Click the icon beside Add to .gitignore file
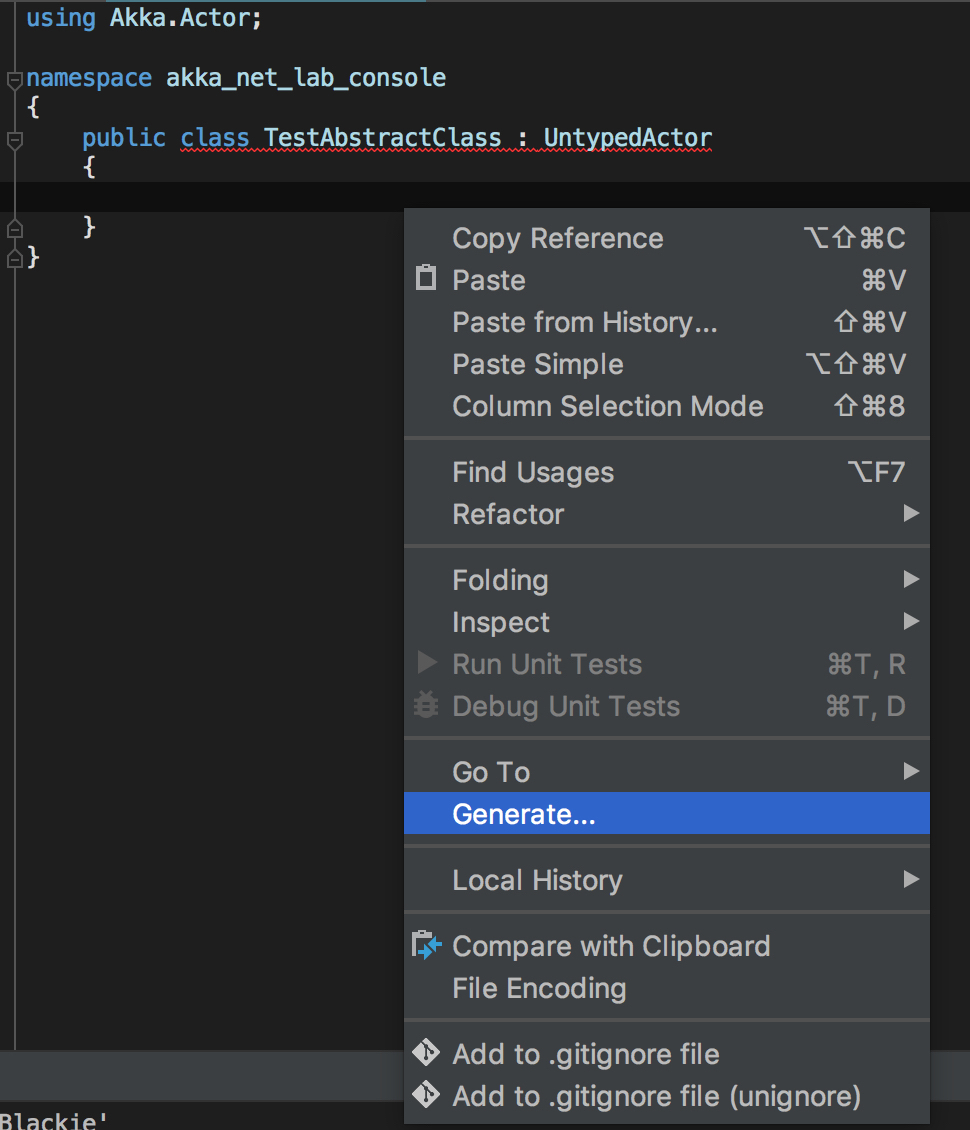Screen dimensions: 970x1130 pyautogui.click(x=426, y=1053)
